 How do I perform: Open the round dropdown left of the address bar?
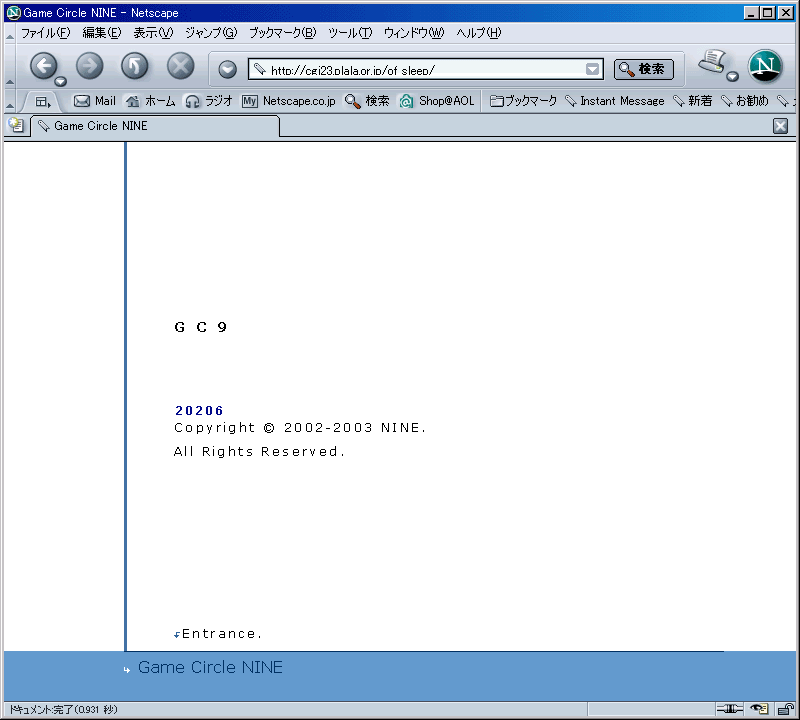[x=227, y=69]
